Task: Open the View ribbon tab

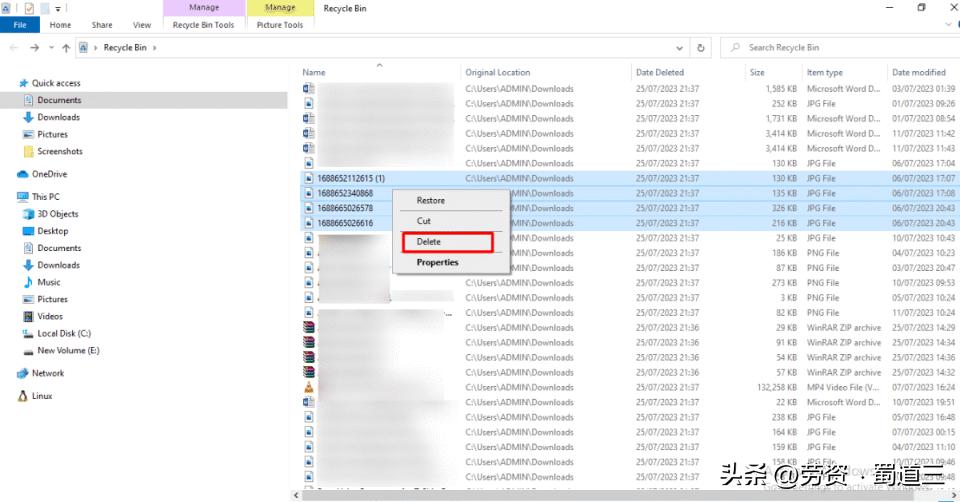Action: (x=141, y=25)
